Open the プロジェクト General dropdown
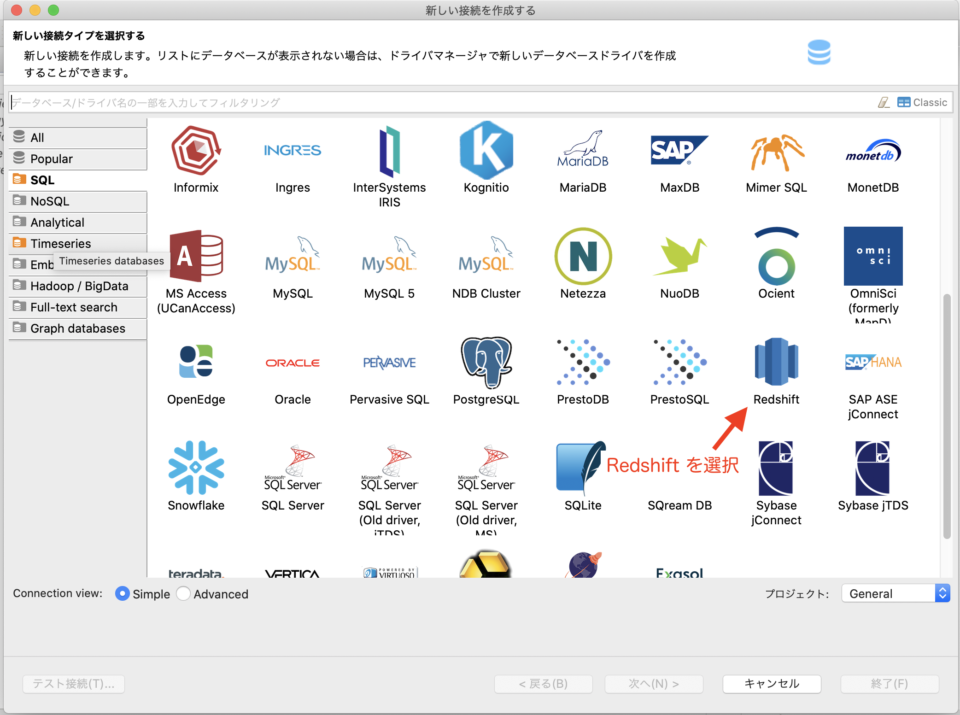Image resolution: width=960 pixels, height=715 pixels. [896, 593]
